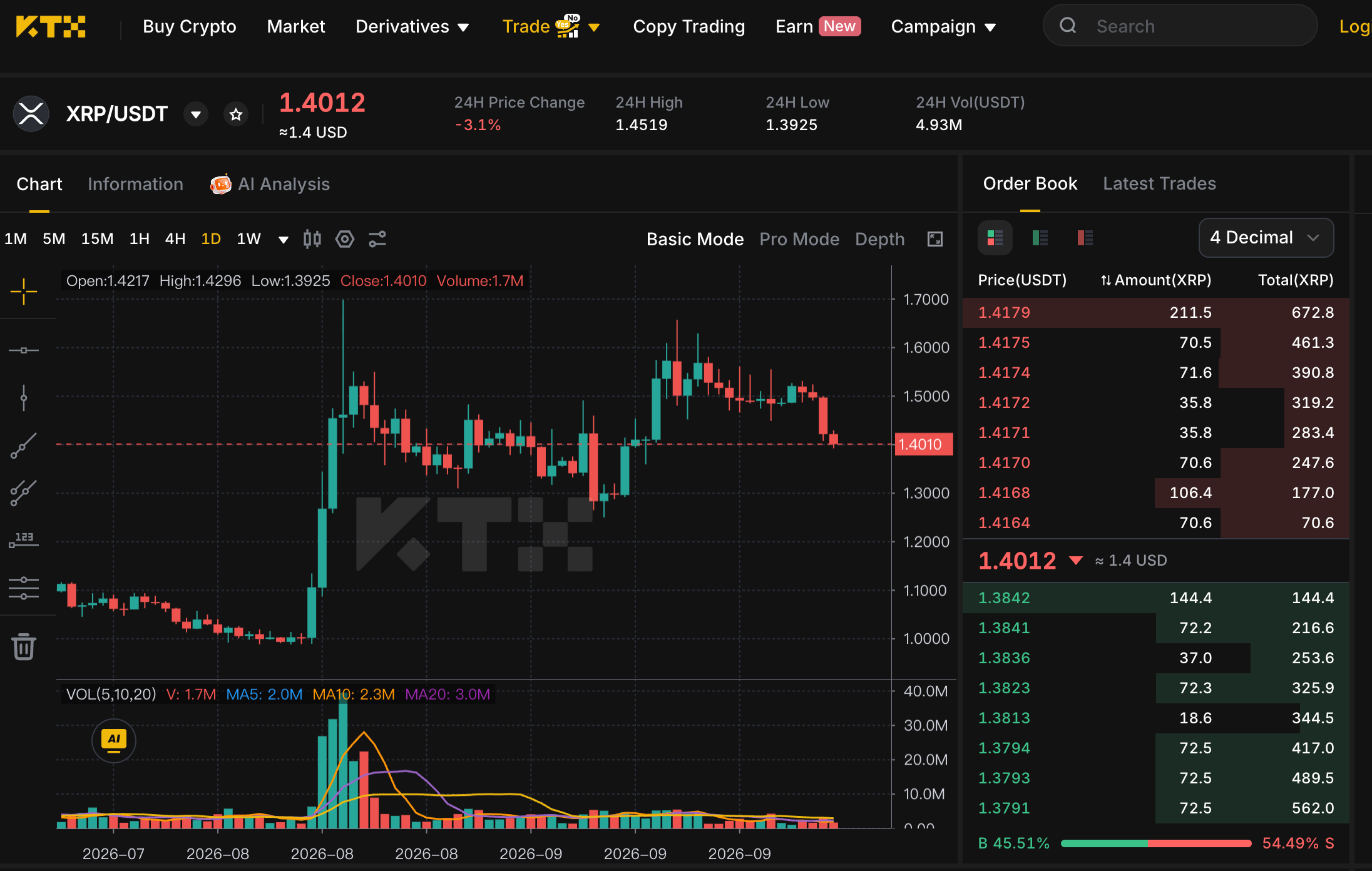Go to the Market page
The image size is (1372, 871).
[x=296, y=27]
